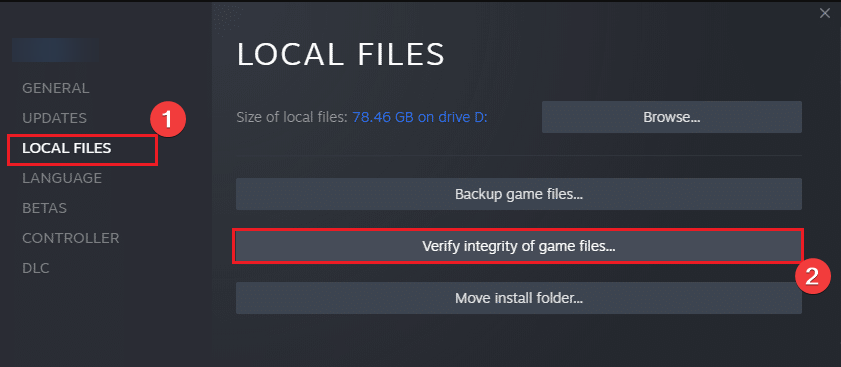Open the Language tab
The image size is (841, 367).
click(62, 178)
